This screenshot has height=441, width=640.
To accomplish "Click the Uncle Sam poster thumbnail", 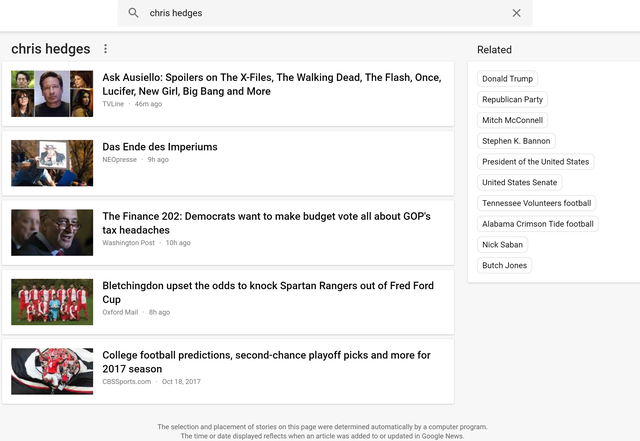I will click(52, 163).
